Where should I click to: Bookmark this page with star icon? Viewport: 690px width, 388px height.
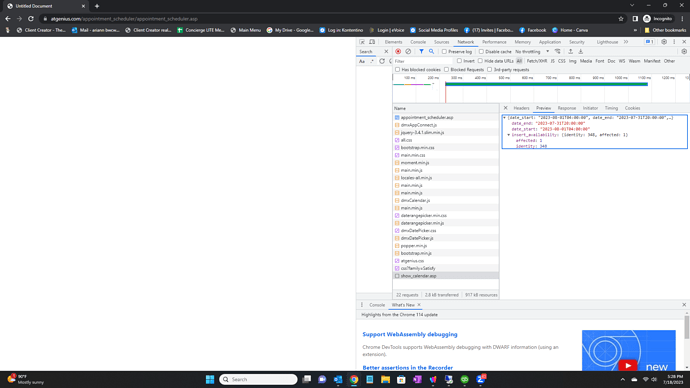(x=621, y=18)
